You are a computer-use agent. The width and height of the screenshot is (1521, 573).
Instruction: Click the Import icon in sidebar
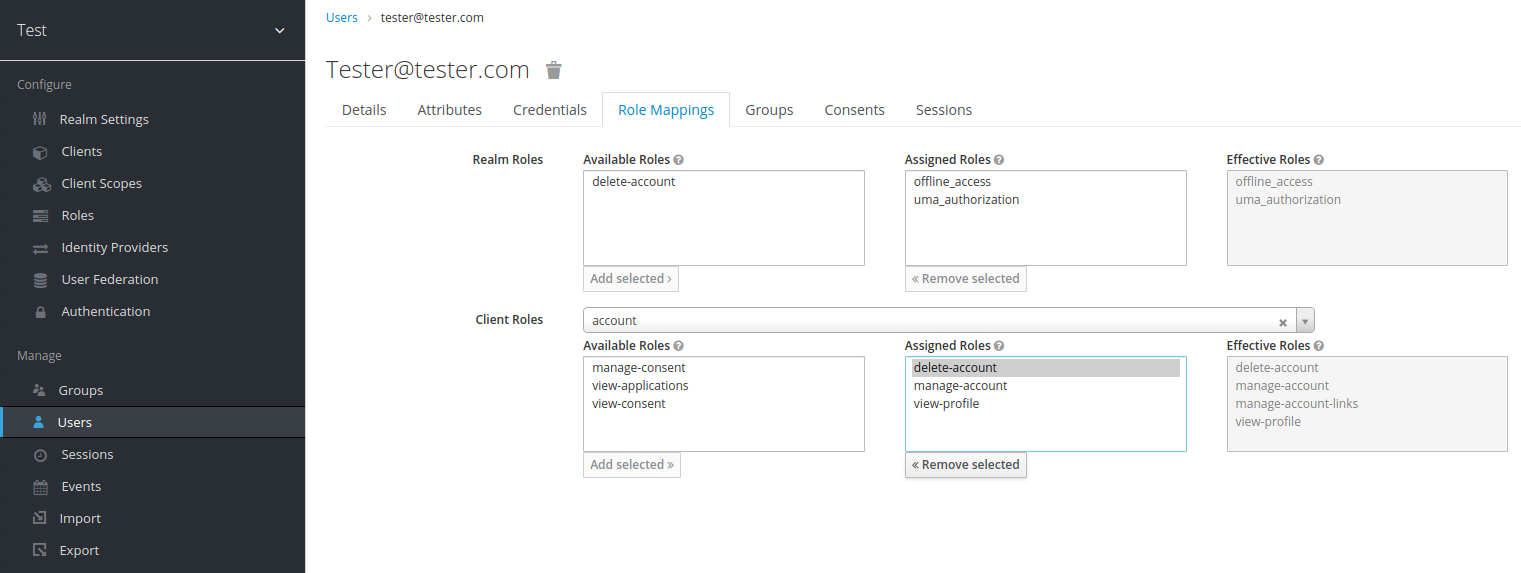[40, 518]
